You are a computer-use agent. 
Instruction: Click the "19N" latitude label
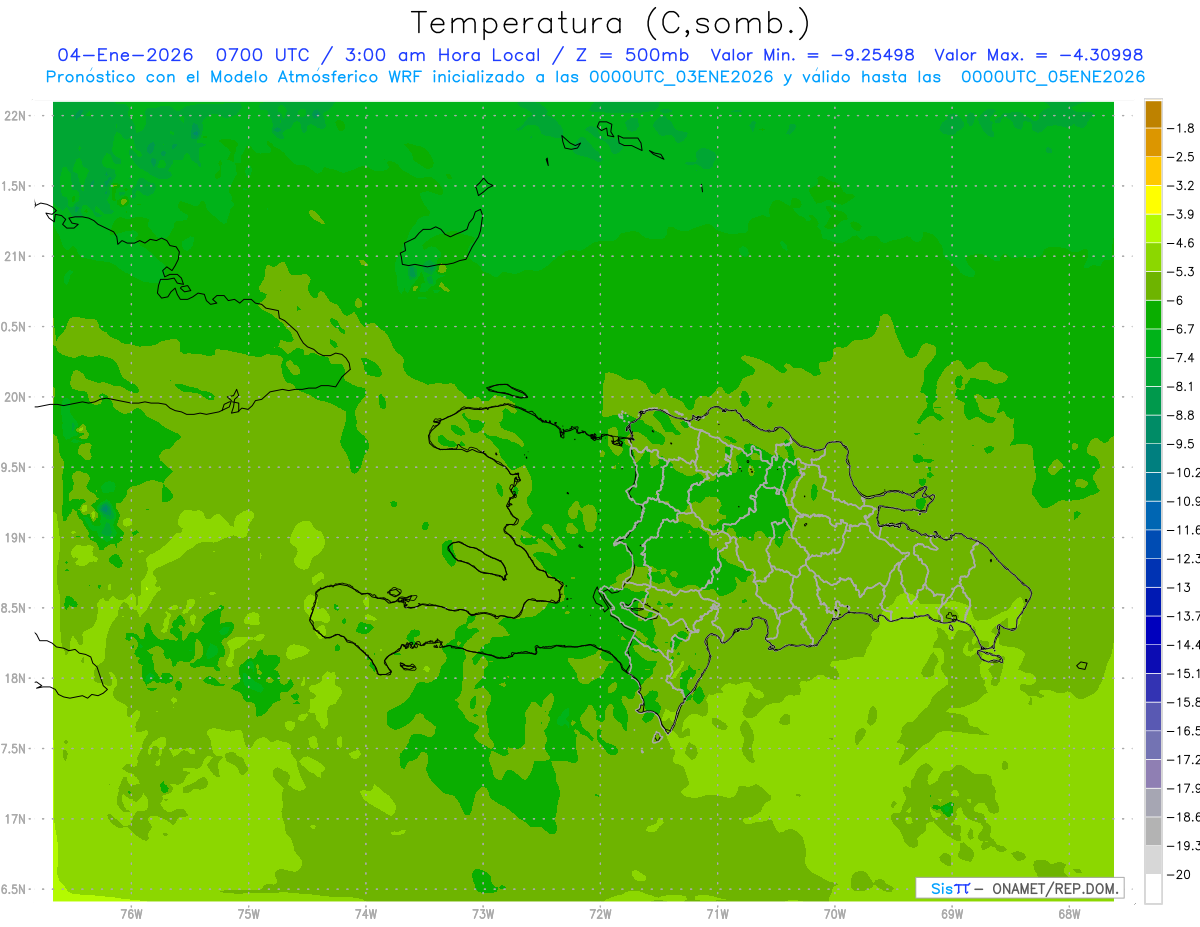tap(15, 538)
